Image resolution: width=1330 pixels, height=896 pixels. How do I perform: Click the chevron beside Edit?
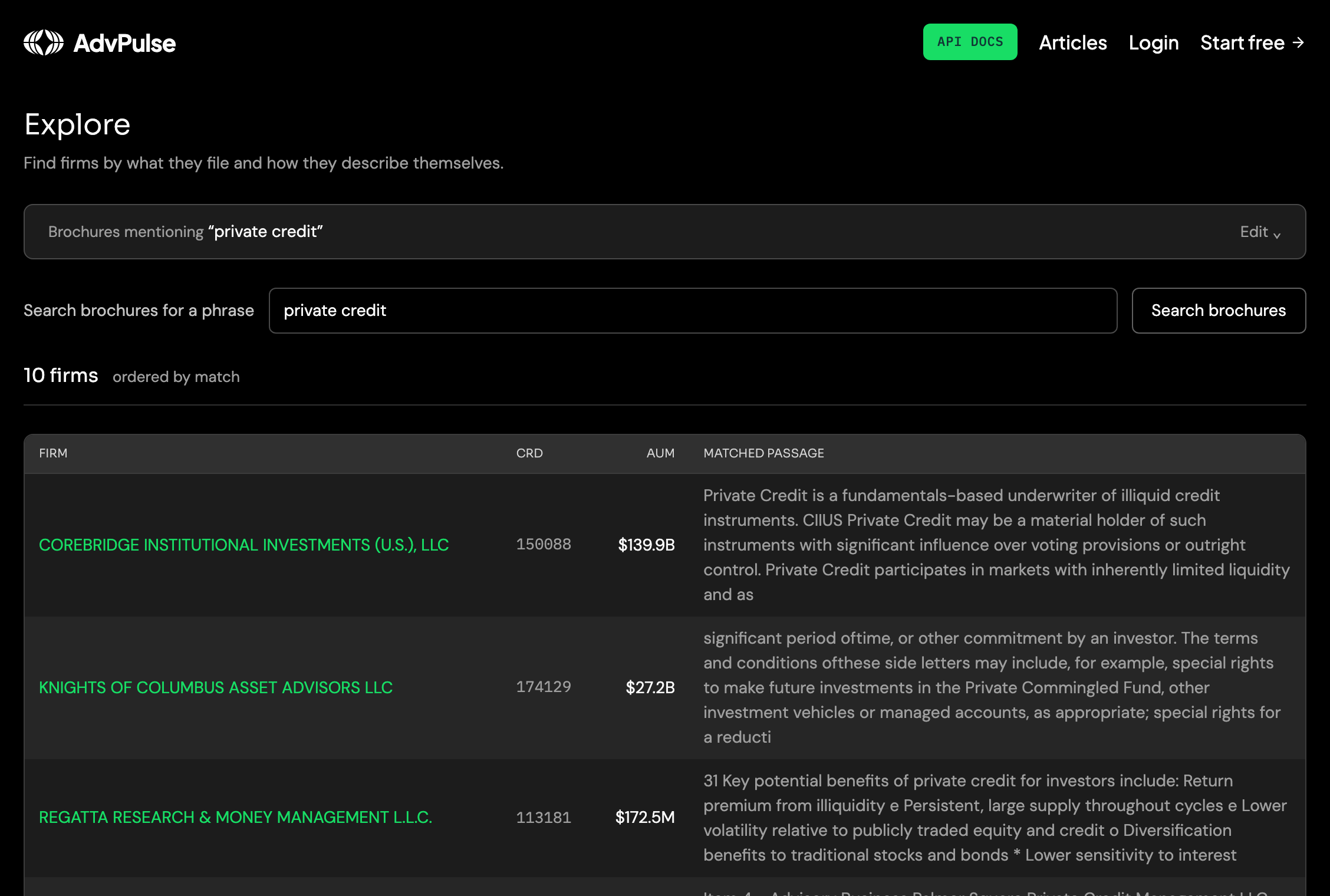pos(1277,235)
